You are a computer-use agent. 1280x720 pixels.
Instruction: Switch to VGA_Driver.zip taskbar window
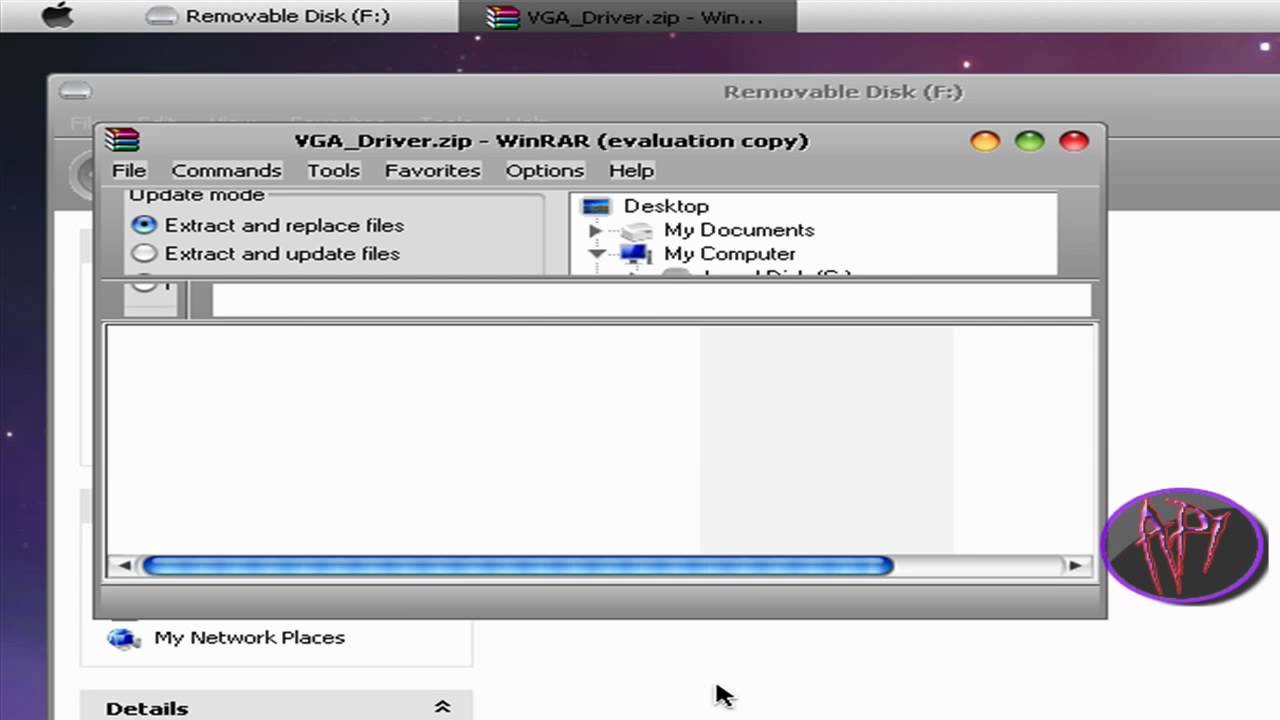pyautogui.click(x=628, y=16)
